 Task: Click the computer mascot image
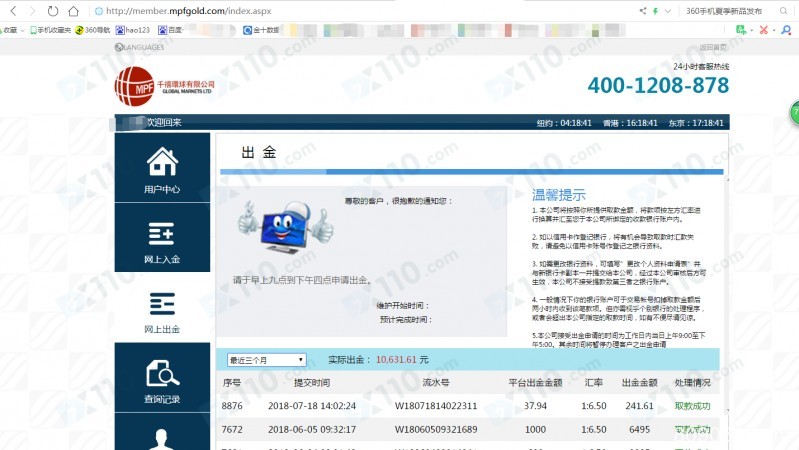tap(285, 227)
